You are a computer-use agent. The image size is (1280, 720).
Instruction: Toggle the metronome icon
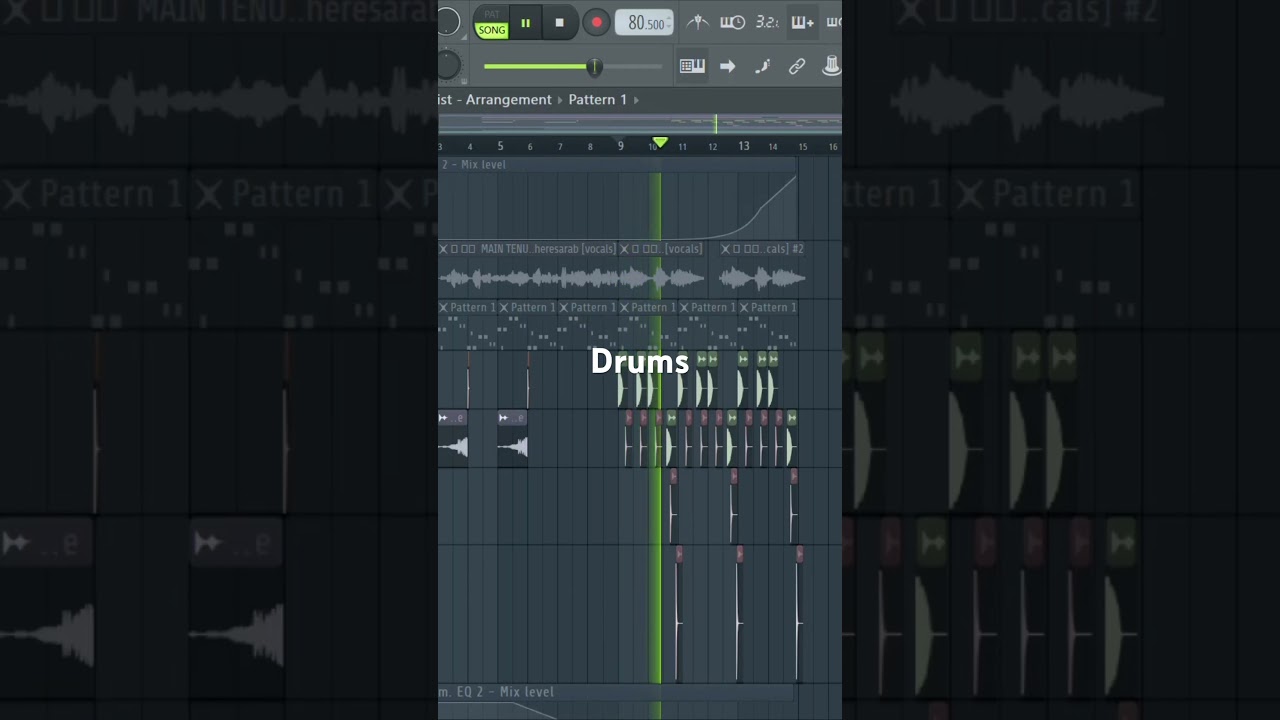698,22
